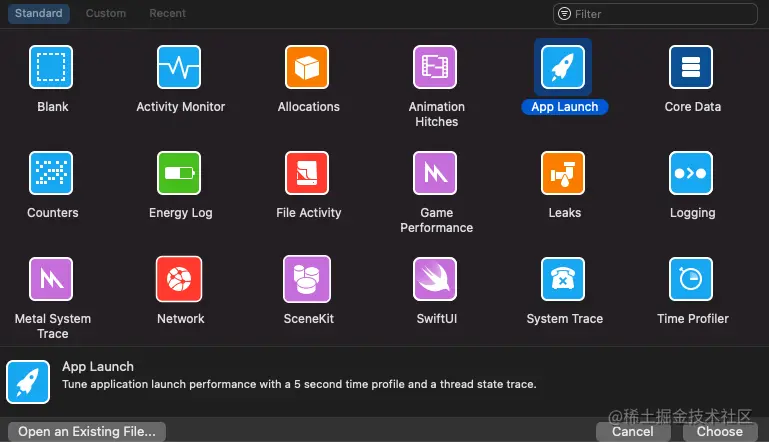Click the Animation Hitches label text
Viewport: 769px width, 442px height.
436,114
